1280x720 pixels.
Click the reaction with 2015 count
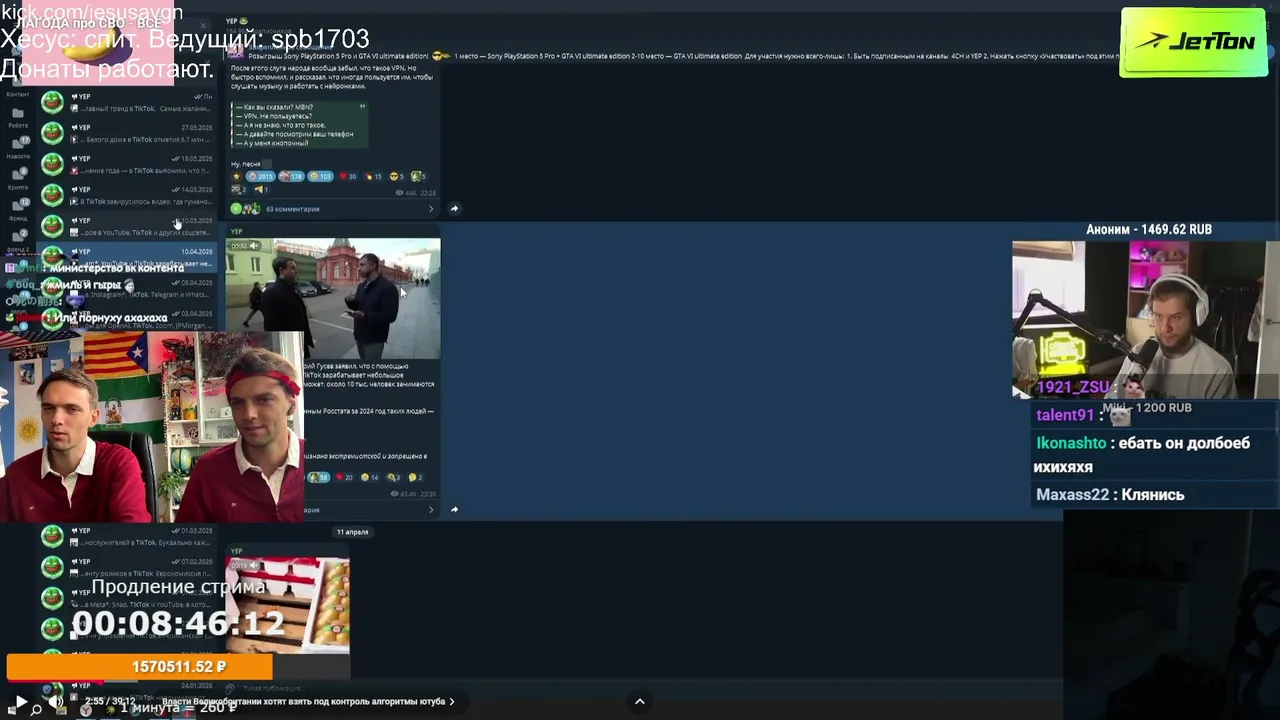(260, 177)
